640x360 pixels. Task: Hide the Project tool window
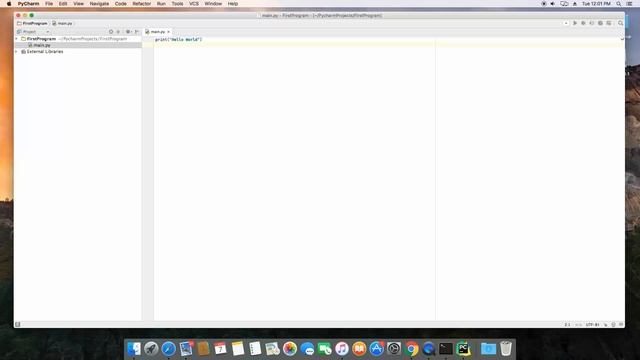coord(137,31)
